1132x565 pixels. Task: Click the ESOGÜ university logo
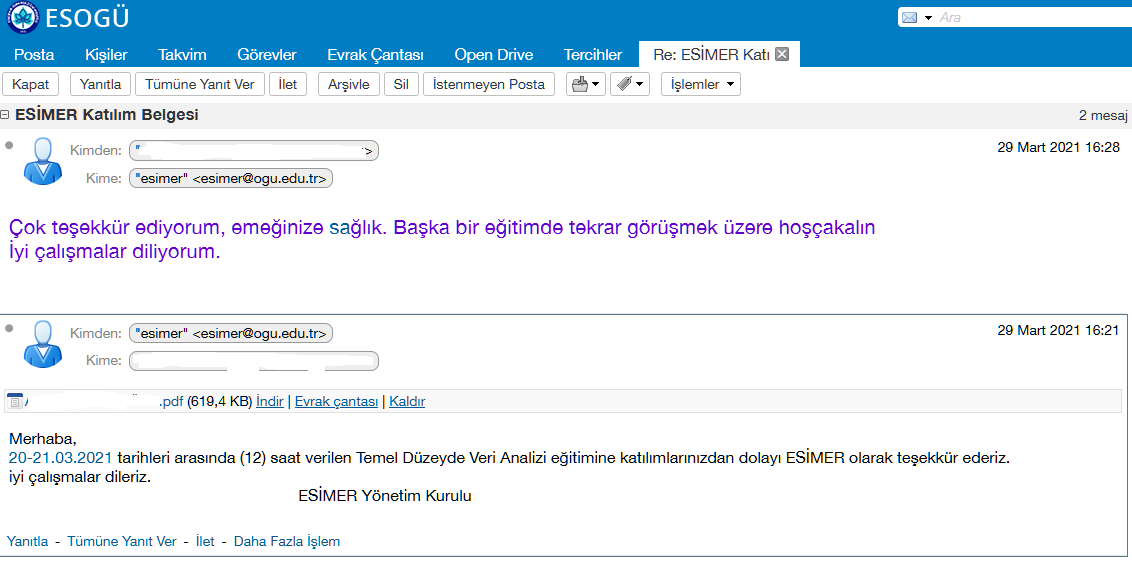tap(22, 18)
